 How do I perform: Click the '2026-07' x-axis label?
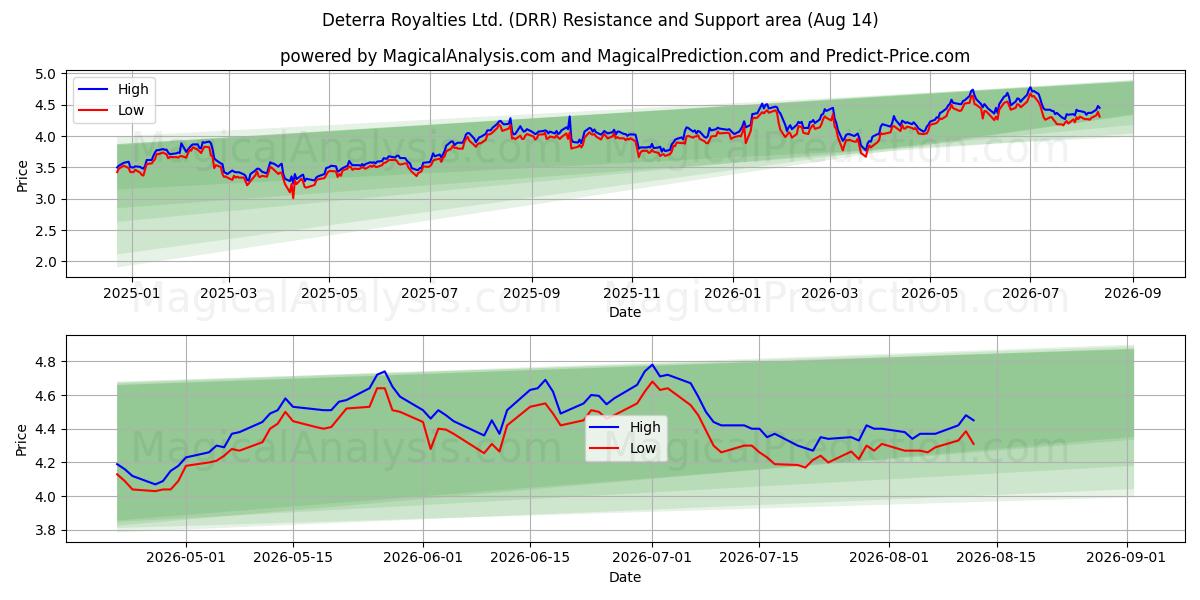[x=1031, y=295]
